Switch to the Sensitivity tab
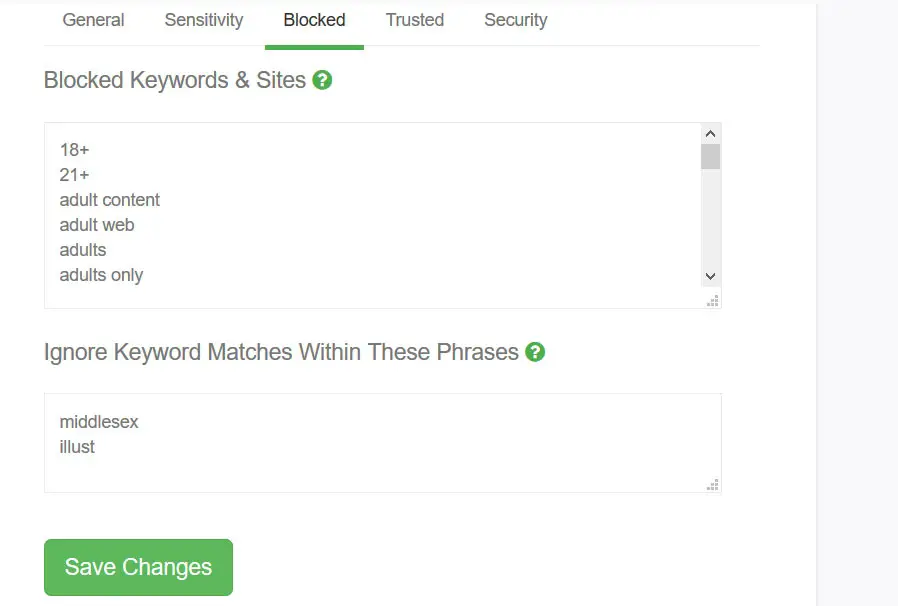 pyautogui.click(x=204, y=20)
